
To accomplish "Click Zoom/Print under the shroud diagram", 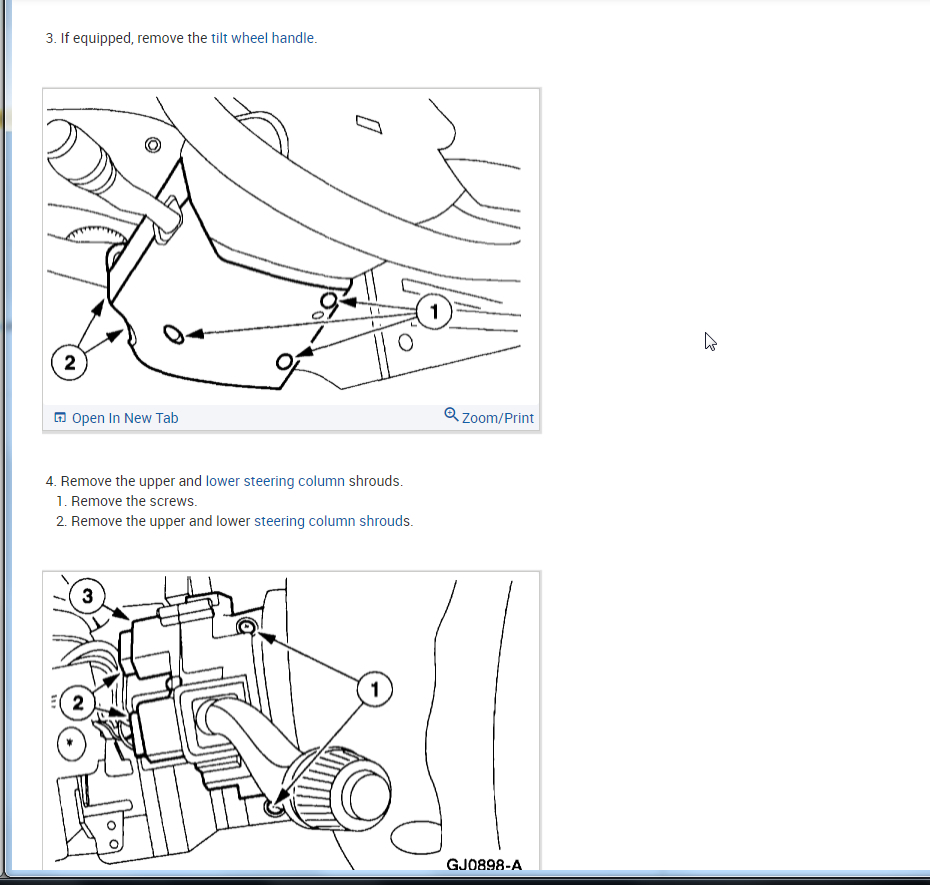I will [498, 418].
